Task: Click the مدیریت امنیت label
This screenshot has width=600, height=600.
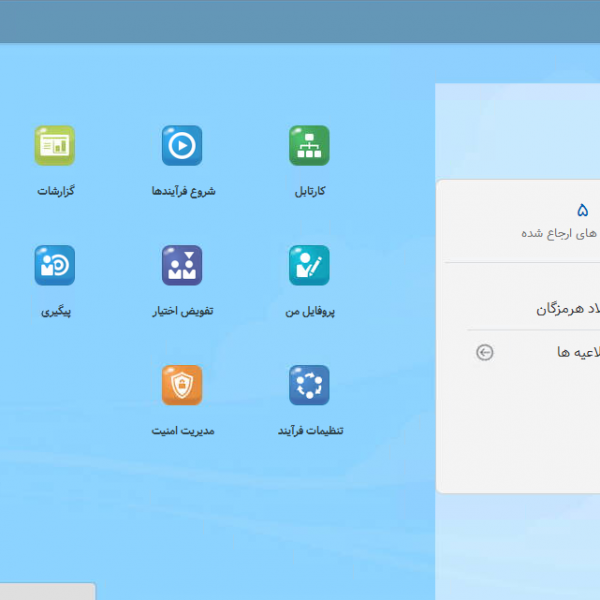Action: [x=183, y=430]
